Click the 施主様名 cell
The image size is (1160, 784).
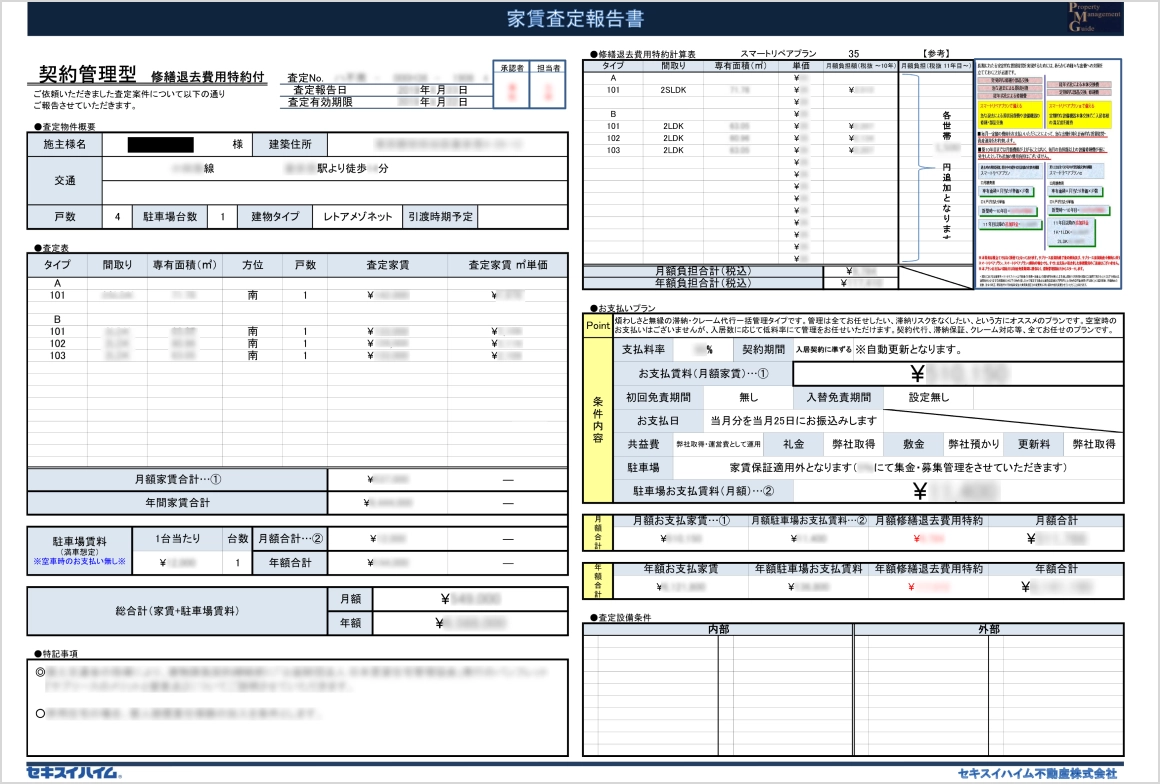pyautogui.click(x=65, y=144)
